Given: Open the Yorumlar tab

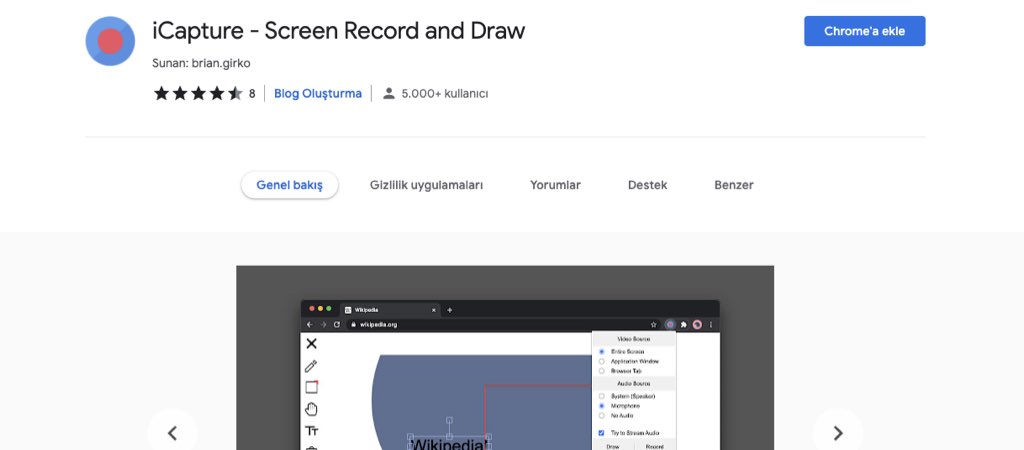Looking at the screenshot, I should click(555, 185).
